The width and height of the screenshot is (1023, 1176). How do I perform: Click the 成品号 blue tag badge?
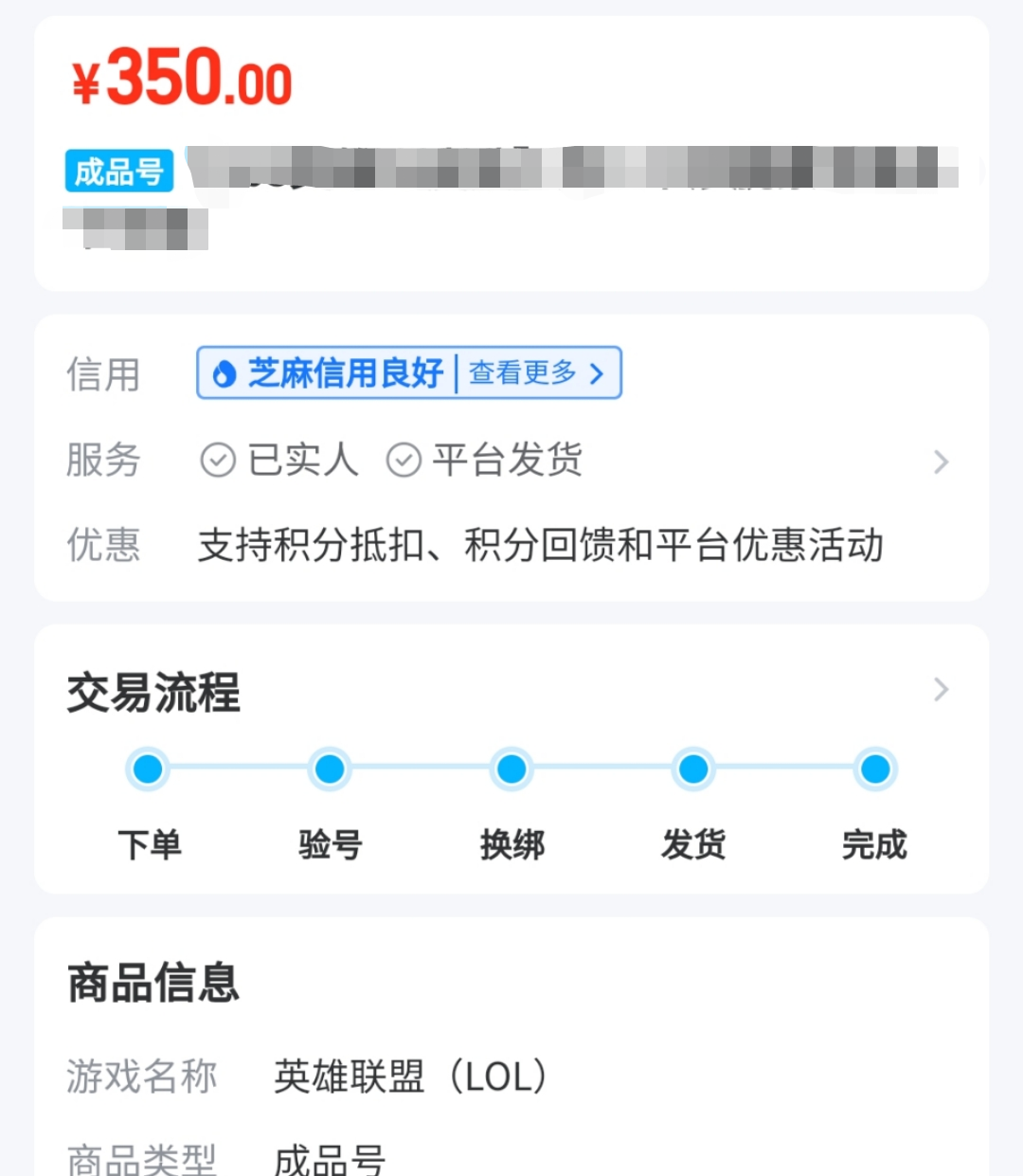[x=119, y=172]
